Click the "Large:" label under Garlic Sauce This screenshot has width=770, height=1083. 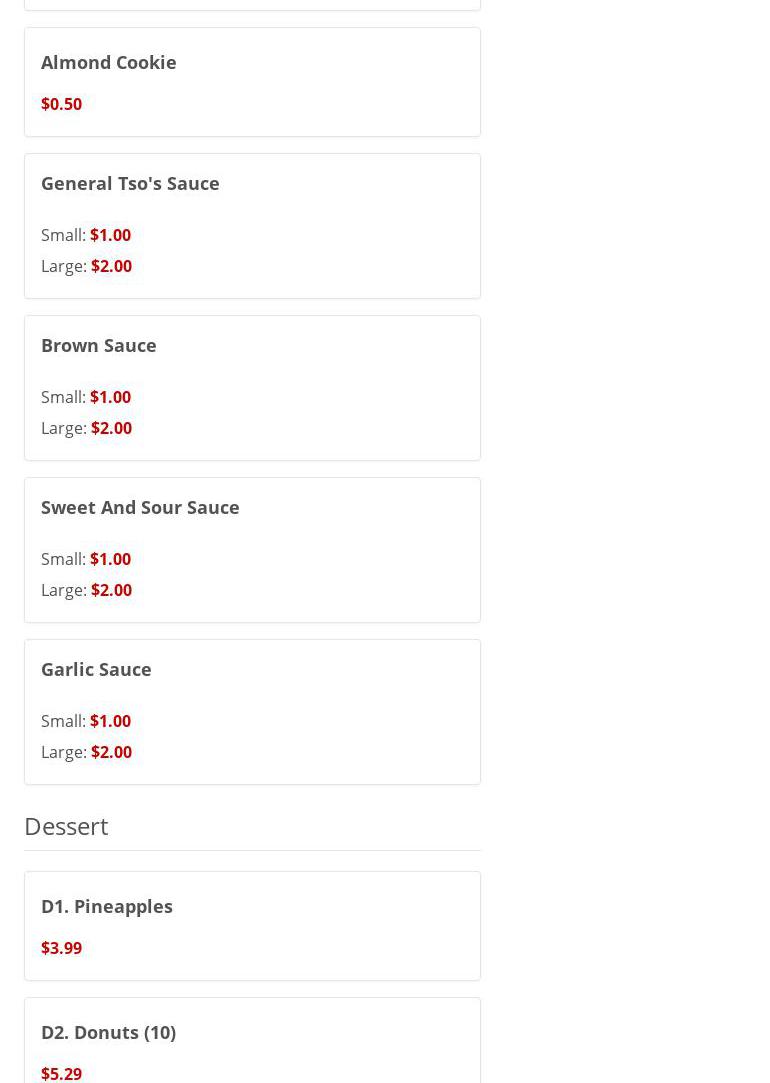coord(63,752)
